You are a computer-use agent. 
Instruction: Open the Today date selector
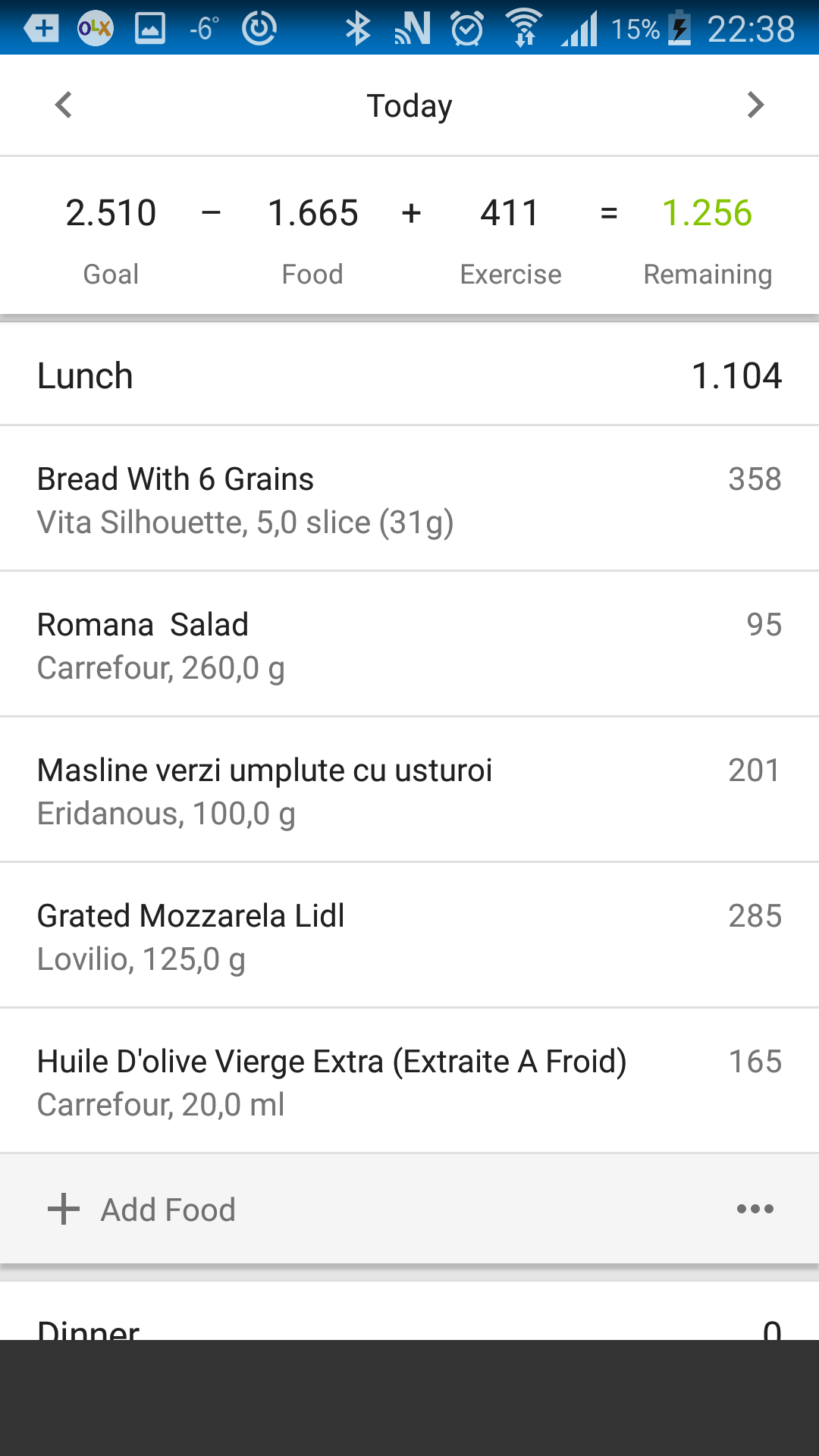[409, 105]
